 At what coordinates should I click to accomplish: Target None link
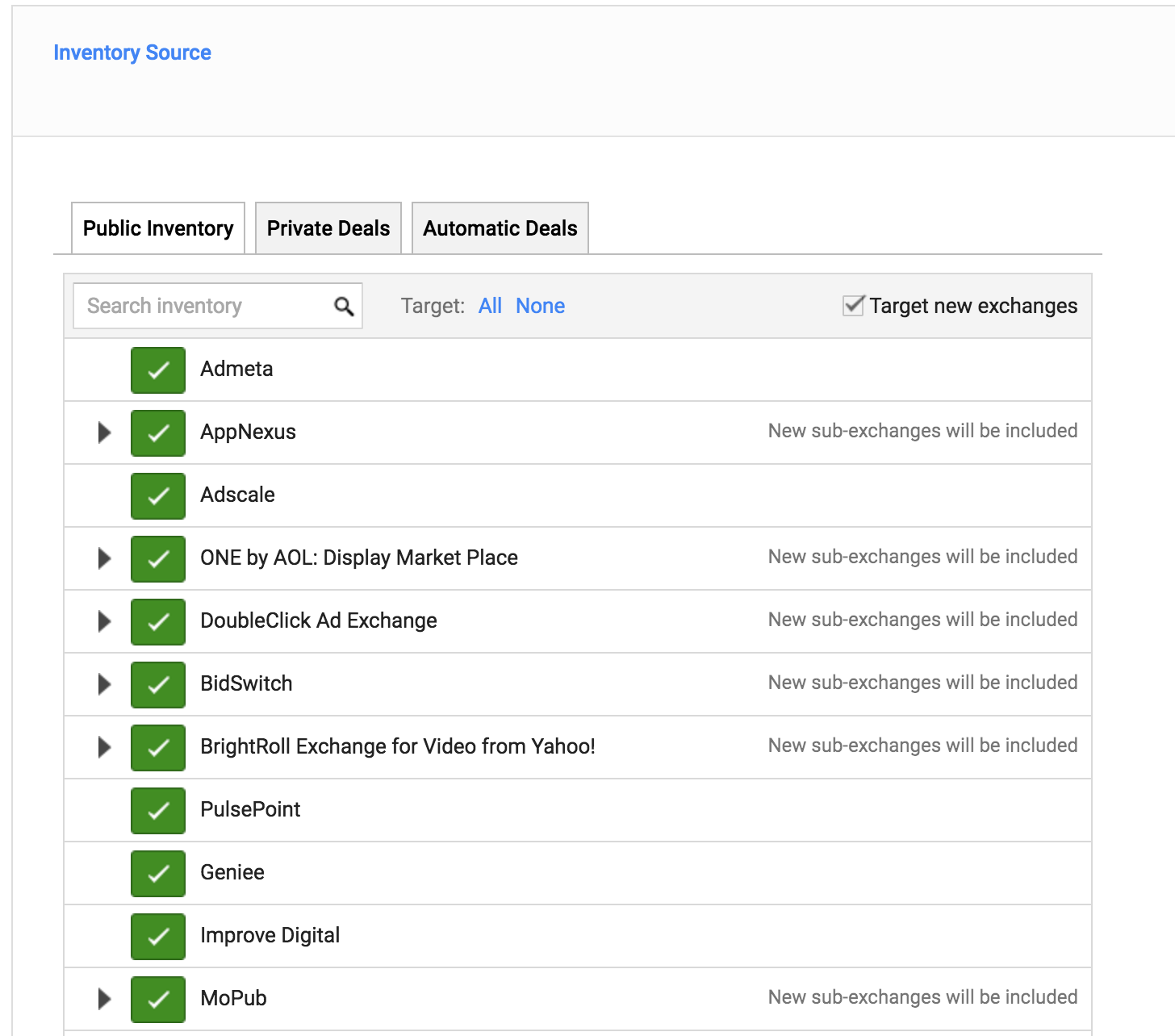pyautogui.click(x=541, y=306)
